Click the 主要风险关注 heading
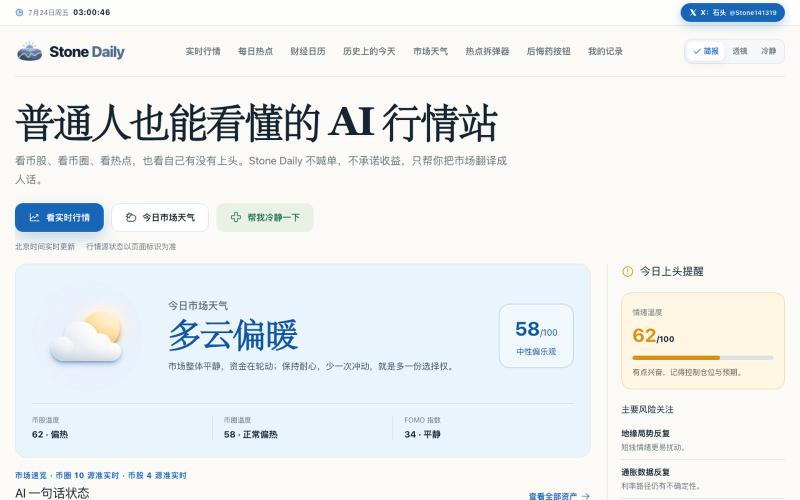The width and height of the screenshot is (800, 500). (x=647, y=409)
